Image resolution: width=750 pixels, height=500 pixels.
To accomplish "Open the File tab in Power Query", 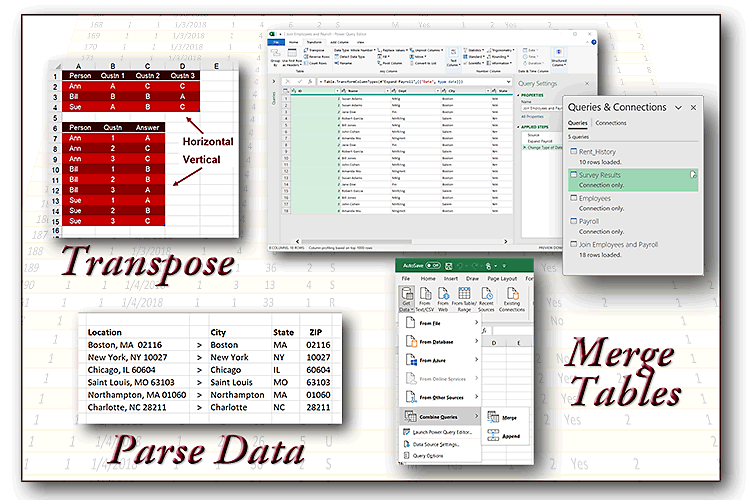I will click(x=276, y=43).
